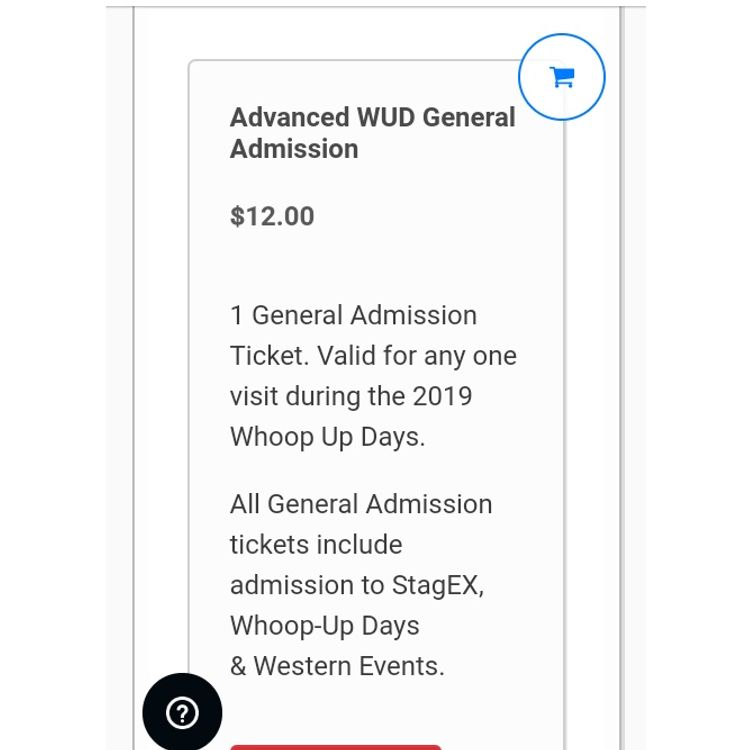Click the "tickets include" text line
Image resolution: width=750 pixels, height=750 pixels.
(x=316, y=545)
